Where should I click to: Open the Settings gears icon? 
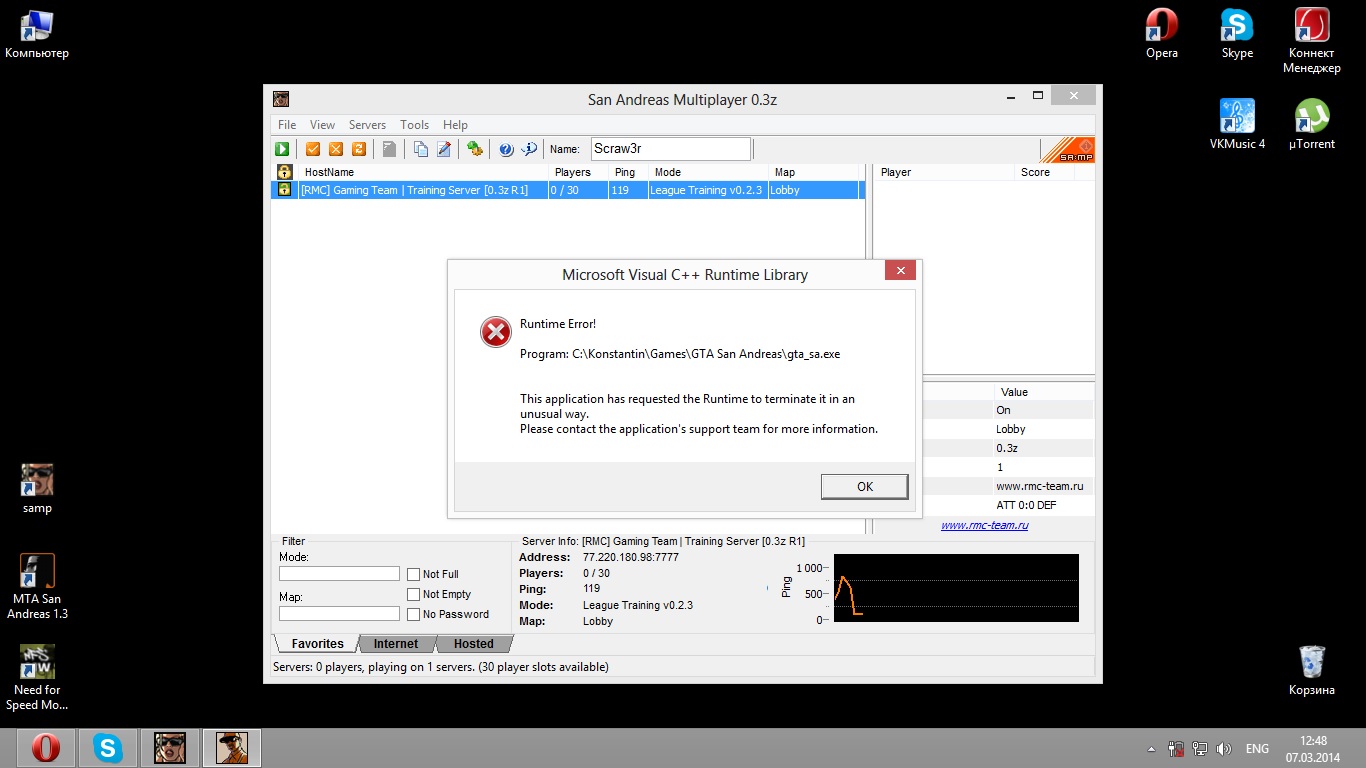click(475, 149)
